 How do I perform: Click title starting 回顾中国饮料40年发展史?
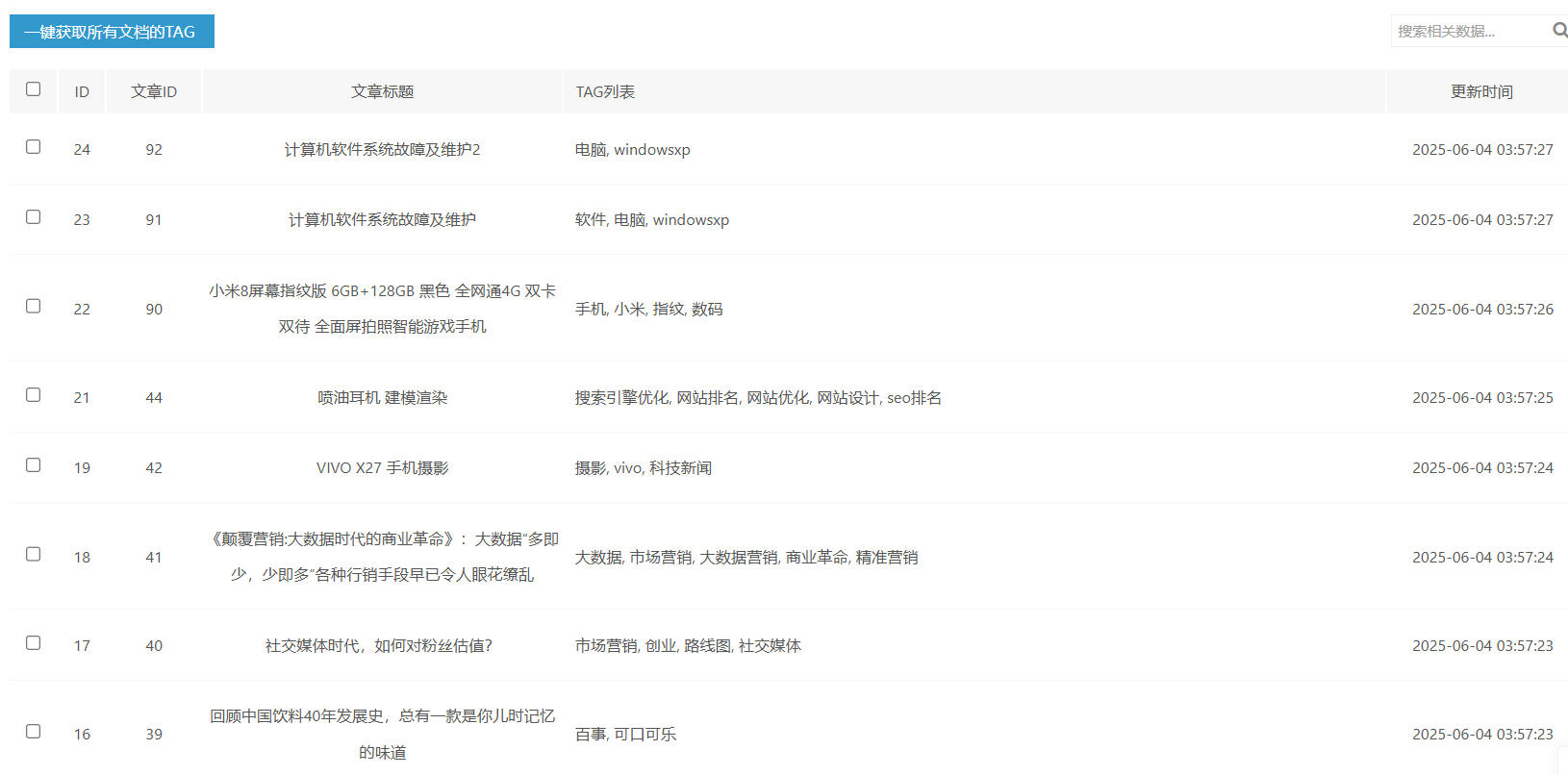coord(382,734)
